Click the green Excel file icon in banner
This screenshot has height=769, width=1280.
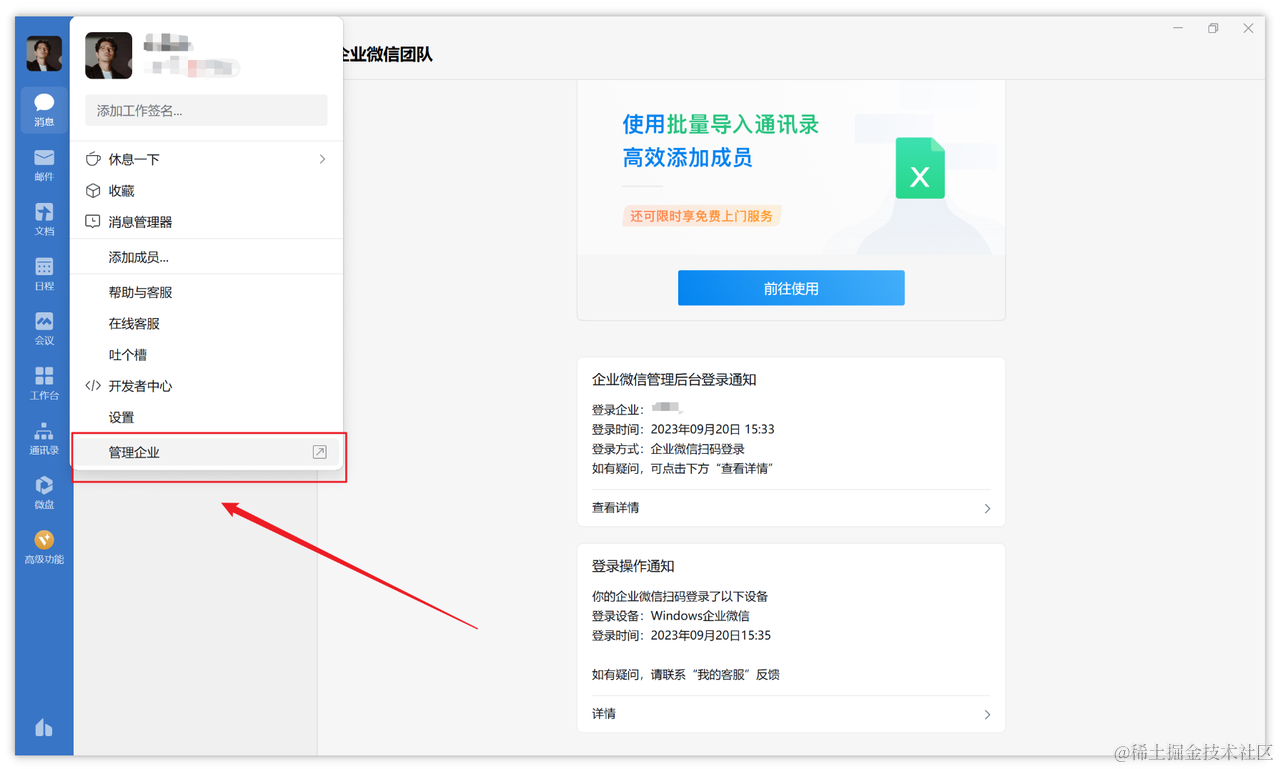pyautogui.click(x=920, y=168)
